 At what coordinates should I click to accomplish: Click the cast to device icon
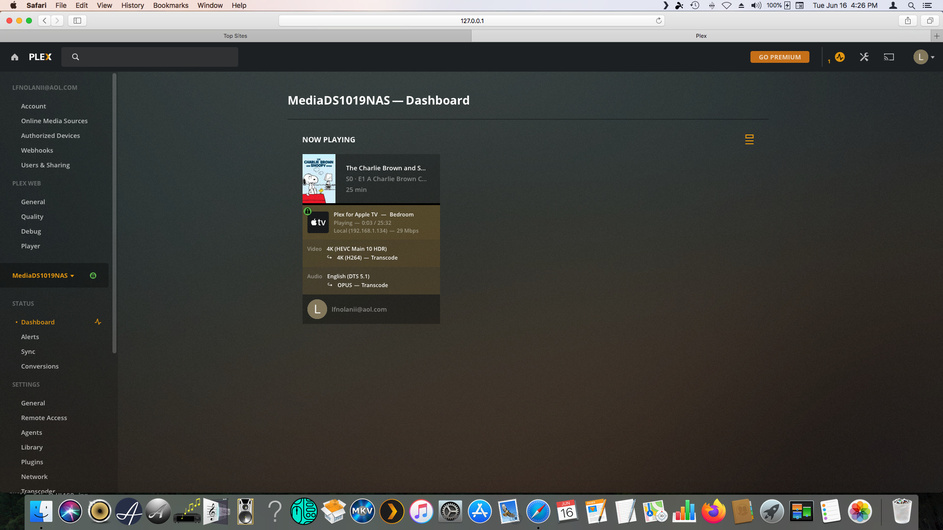pyautogui.click(x=889, y=57)
